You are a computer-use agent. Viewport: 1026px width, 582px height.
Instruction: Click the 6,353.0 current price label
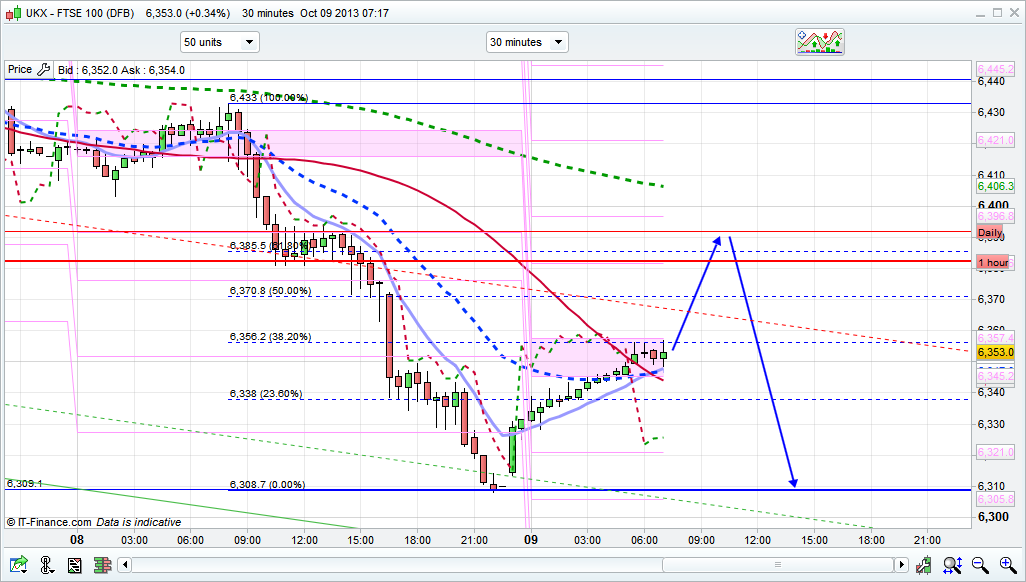(x=996, y=352)
